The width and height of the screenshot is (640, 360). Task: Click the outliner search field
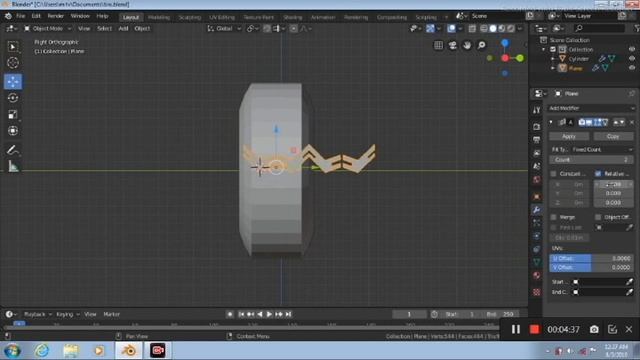[599, 28]
